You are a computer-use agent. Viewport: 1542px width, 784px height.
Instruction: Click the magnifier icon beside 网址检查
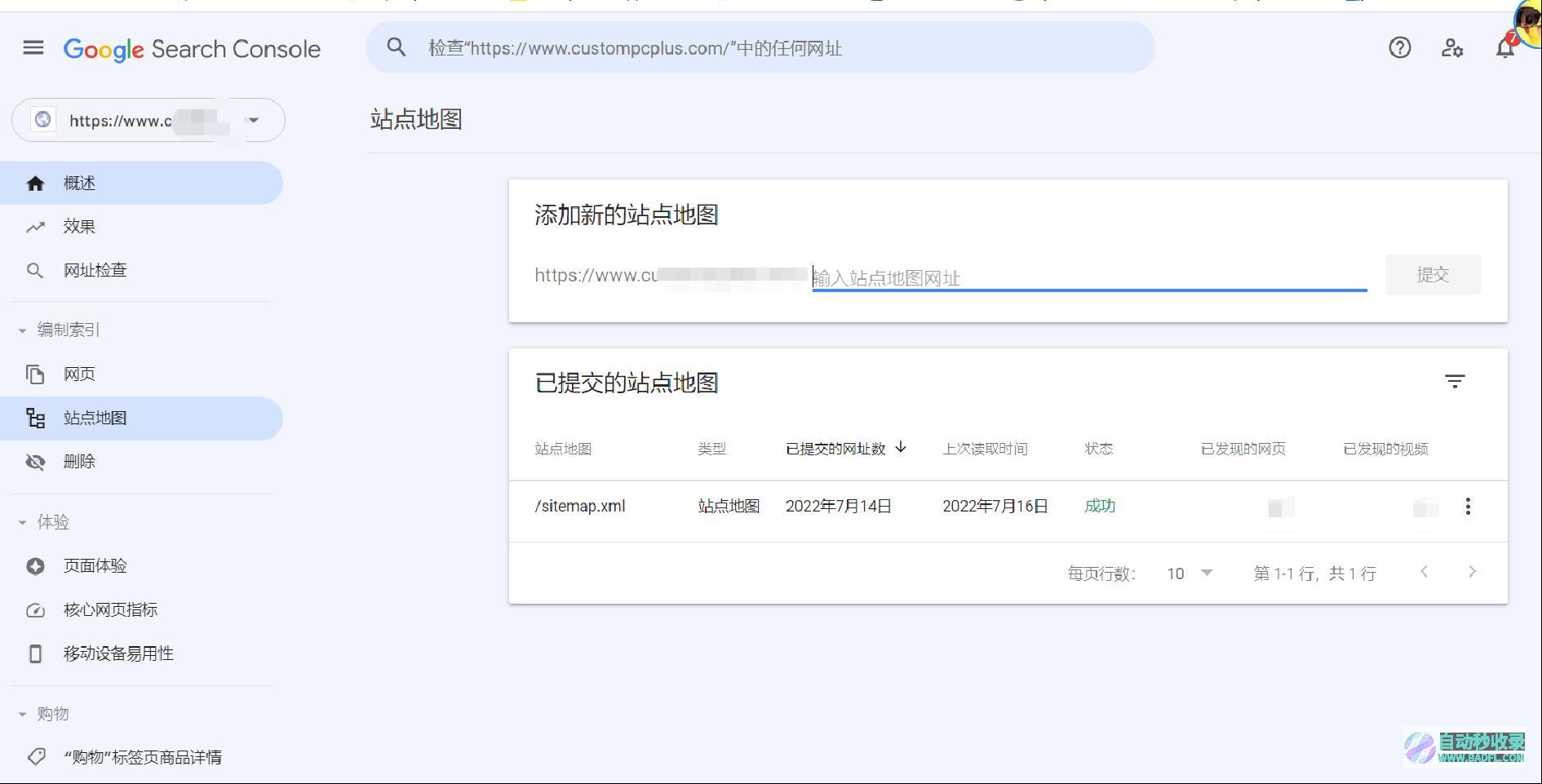pos(35,271)
